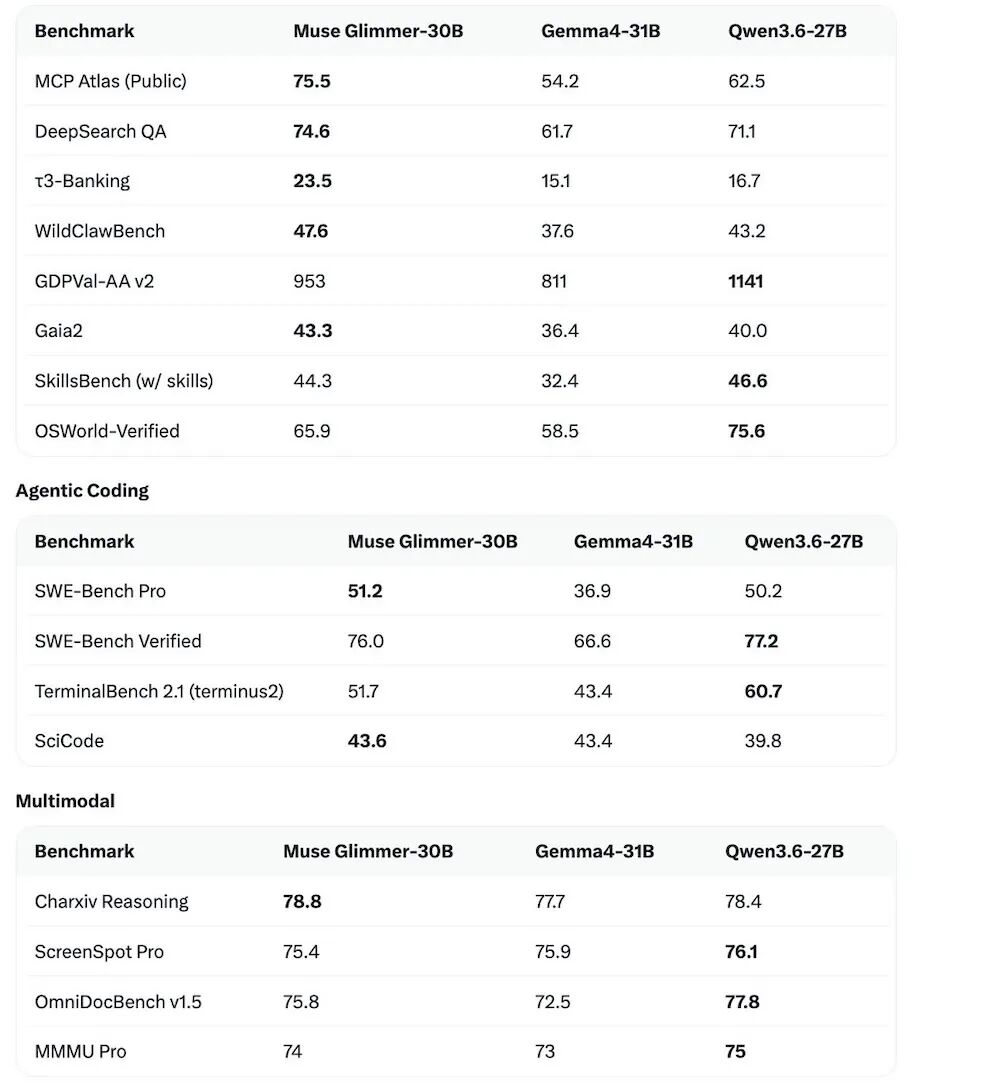Select the 1141 GDPVal-AA v2 score
This screenshot has width=1000, height=1090.
[746, 282]
